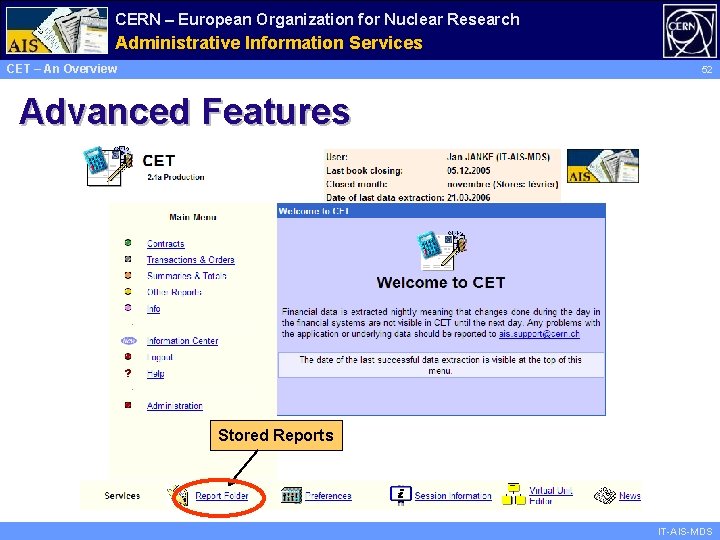Click the '2.1a Production' version text
This screenshot has width=720, height=540.
tap(175, 177)
